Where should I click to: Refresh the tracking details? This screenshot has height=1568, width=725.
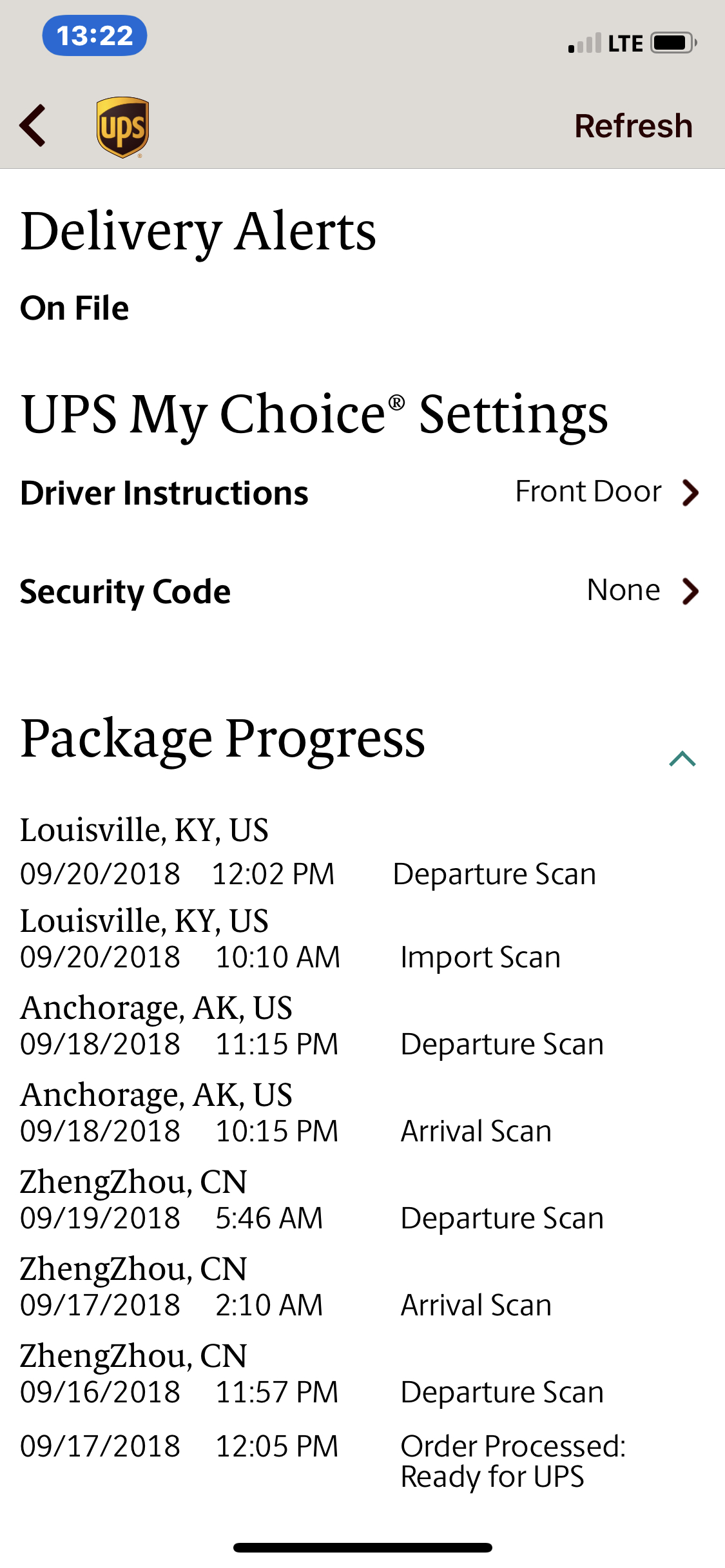(x=633, y=126)
